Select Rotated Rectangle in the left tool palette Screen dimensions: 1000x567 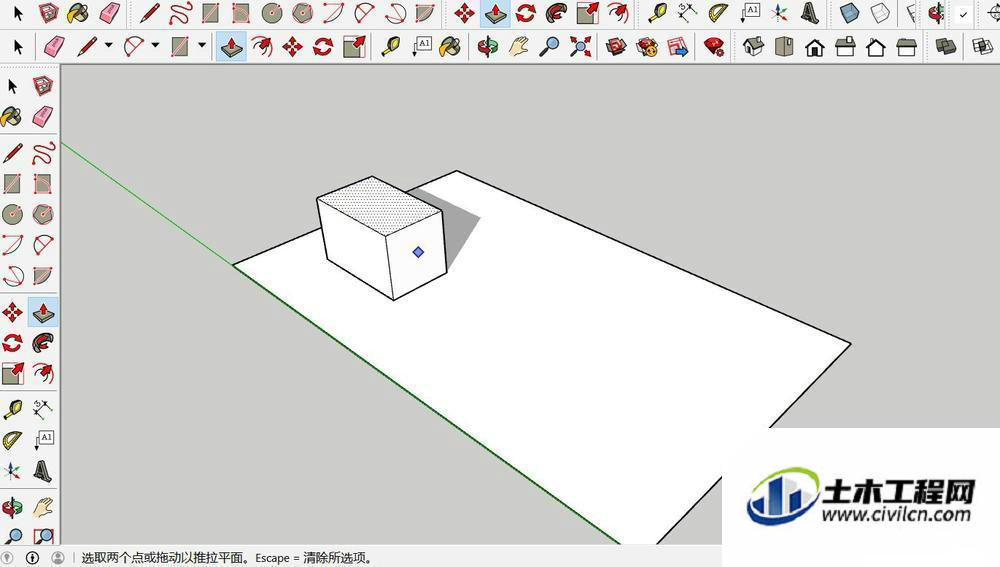pyautogui.click(x=43, y=184)
